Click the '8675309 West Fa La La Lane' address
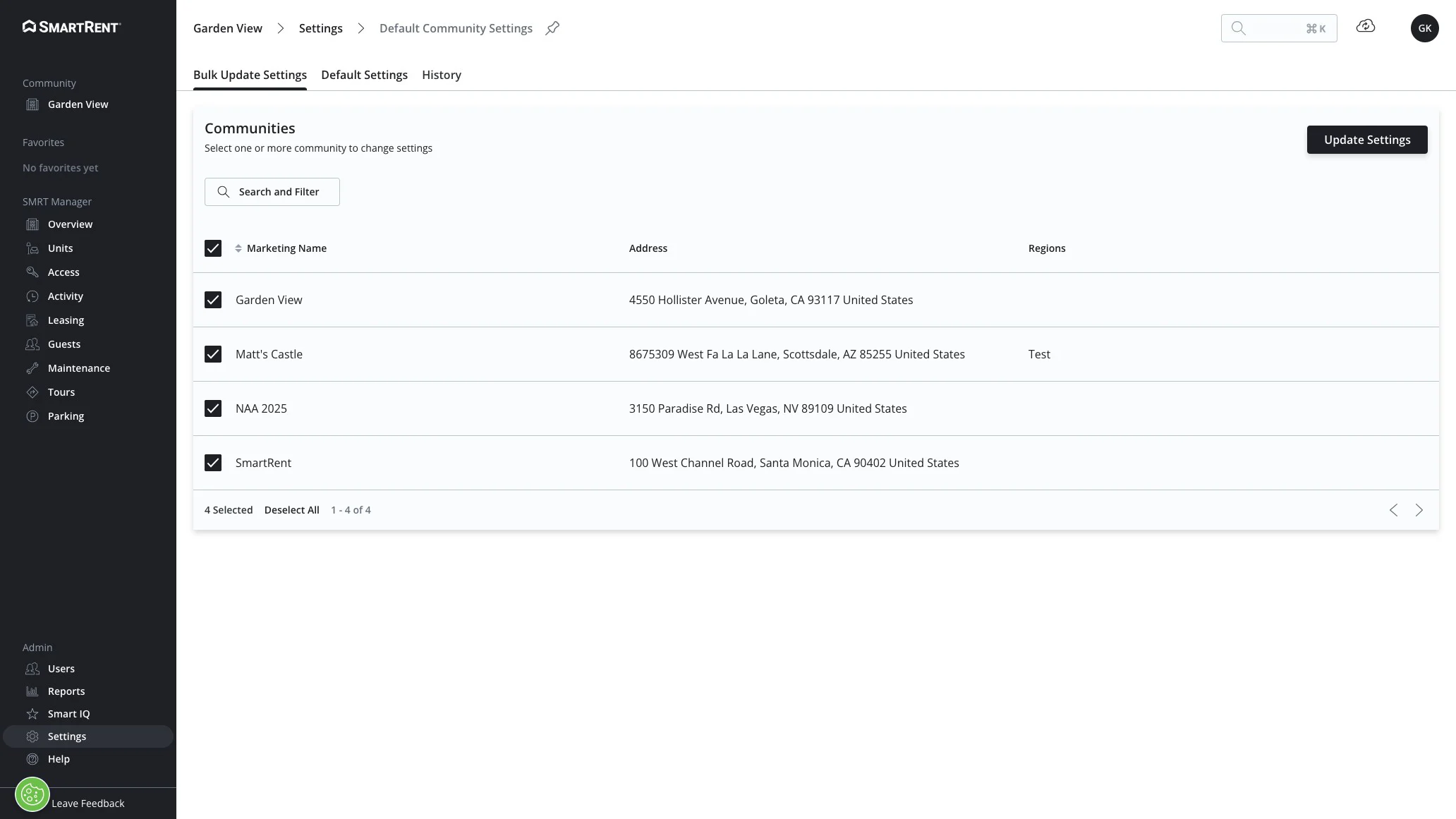Viewport: 1456px width, 819px height. pos(797,354)
